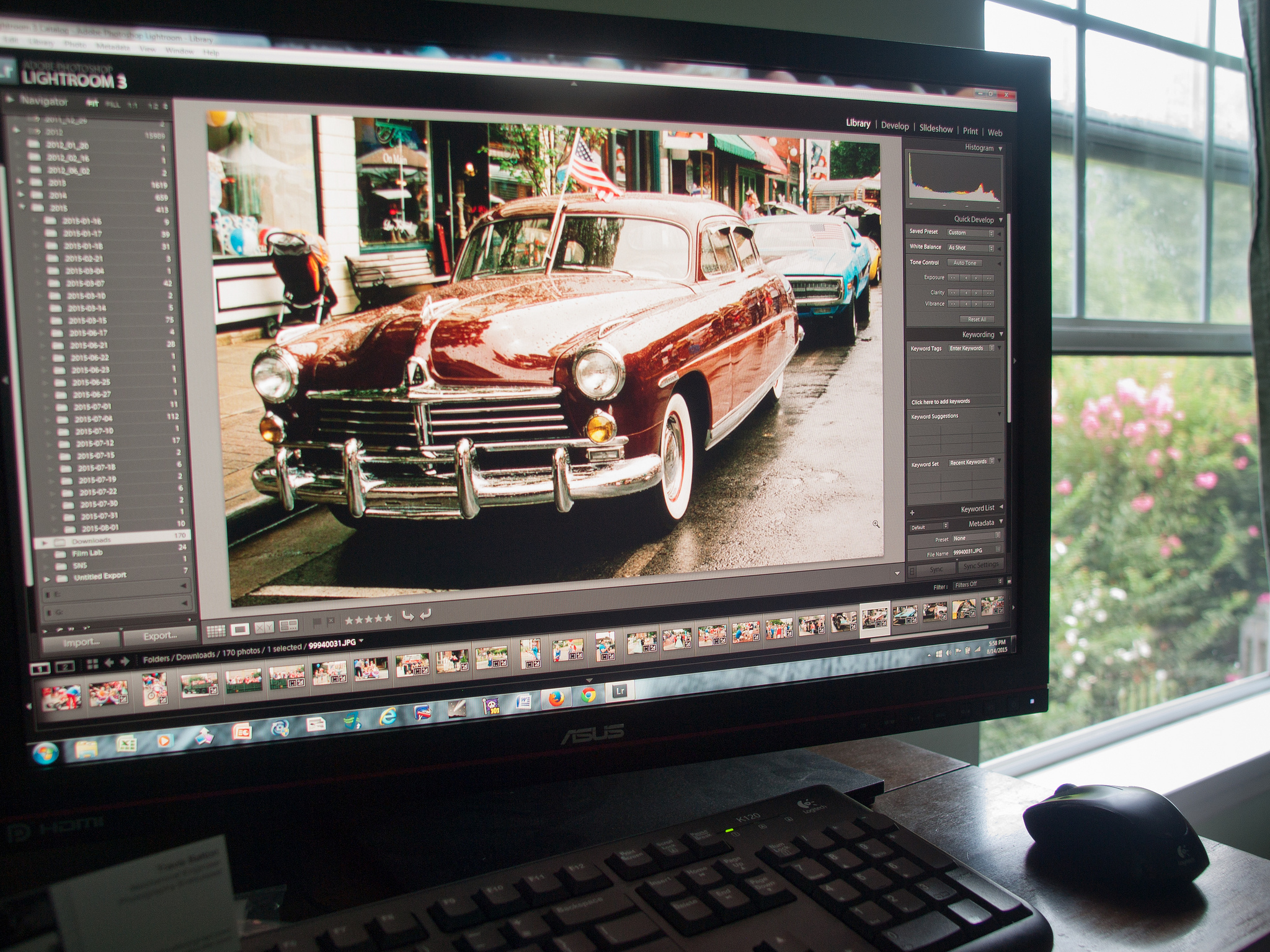This screenshot has height=952, width=1270.
Task: Open the Keyword Tags Enter Keywords dropdown
Action: 972,348
